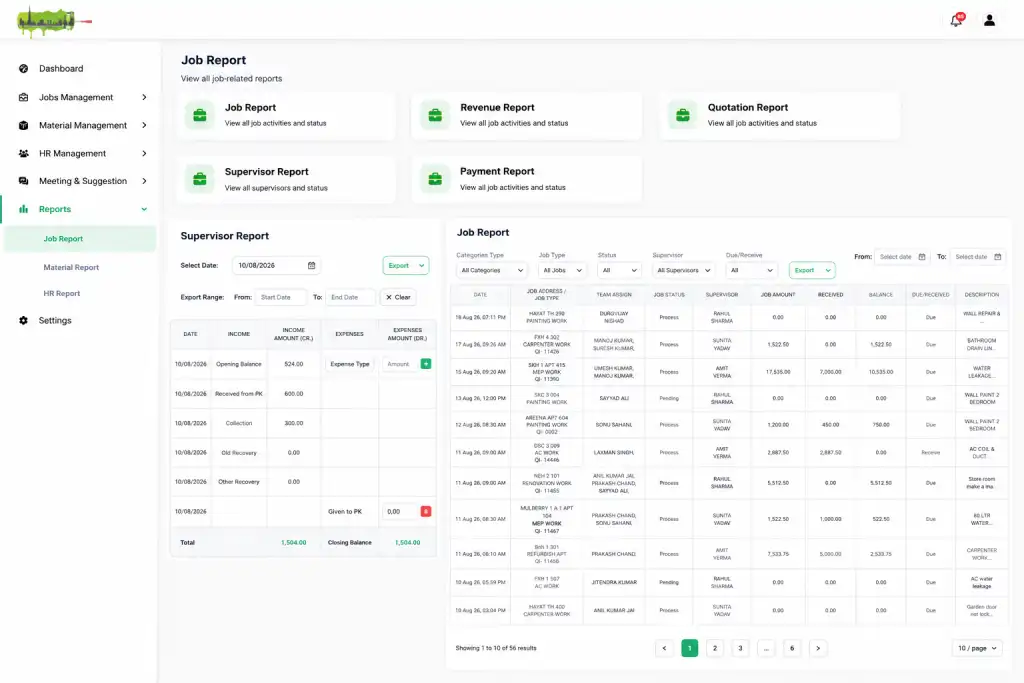Jump to page 6 of results
This screenshot has height=683, width=1024.
(x=792, y=648)
